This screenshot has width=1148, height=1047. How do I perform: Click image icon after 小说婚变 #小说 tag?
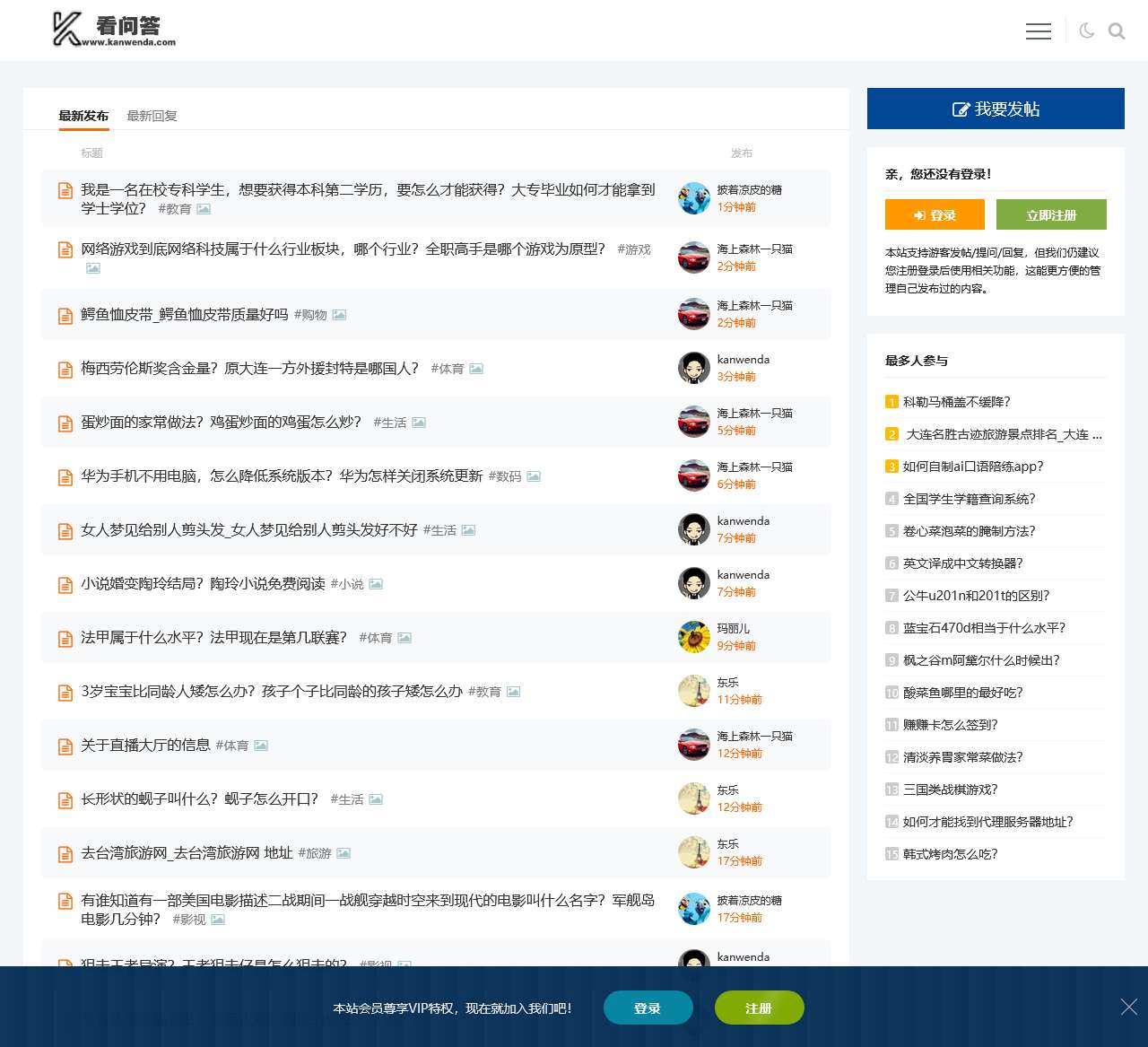point(376,584)
